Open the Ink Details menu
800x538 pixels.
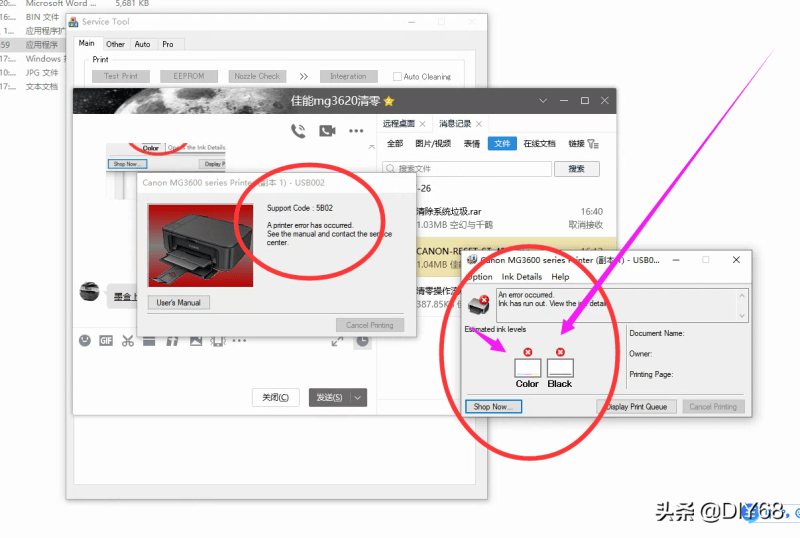point(521,276)
